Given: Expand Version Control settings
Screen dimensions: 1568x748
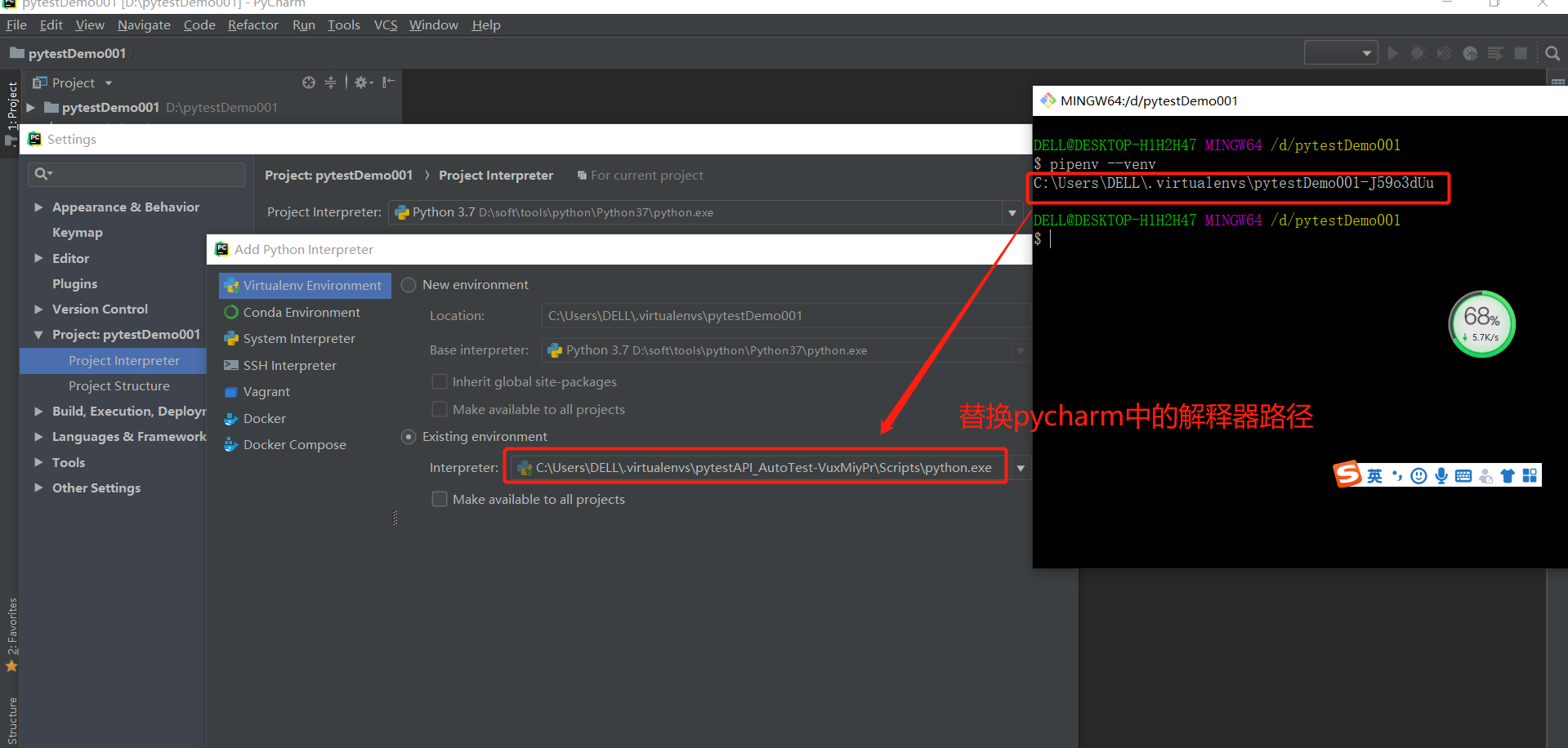Looking at the screenshot, I should tap(38, 309).
